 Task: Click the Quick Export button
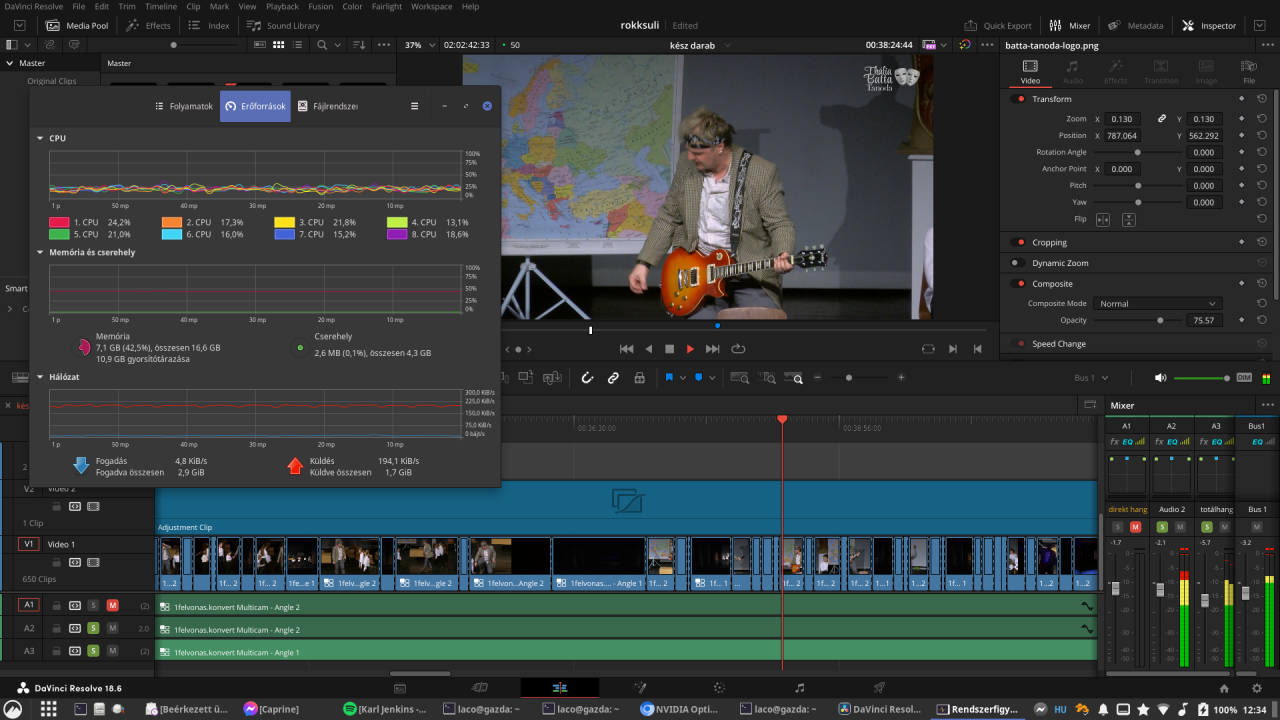[x=997, y=25]
